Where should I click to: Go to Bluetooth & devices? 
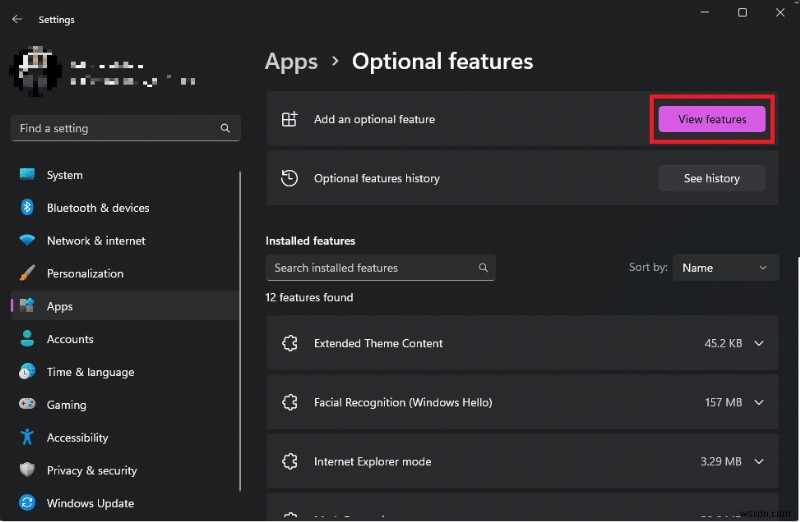(124, 207)
